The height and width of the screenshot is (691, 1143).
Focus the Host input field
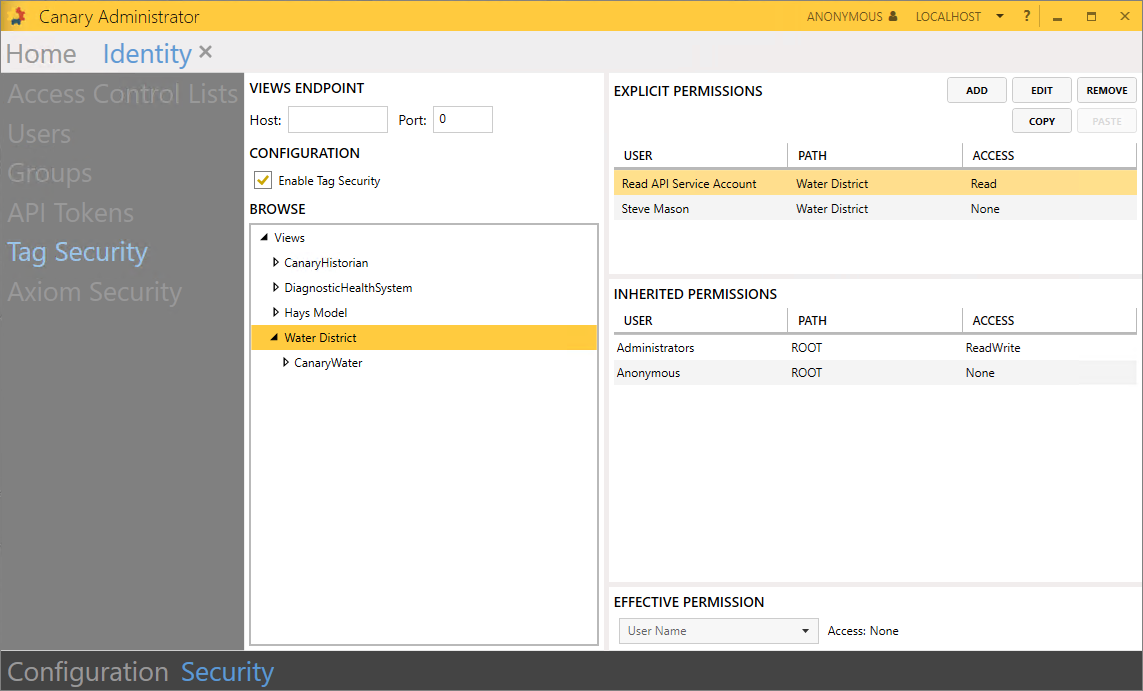click(x=338, y=120)
